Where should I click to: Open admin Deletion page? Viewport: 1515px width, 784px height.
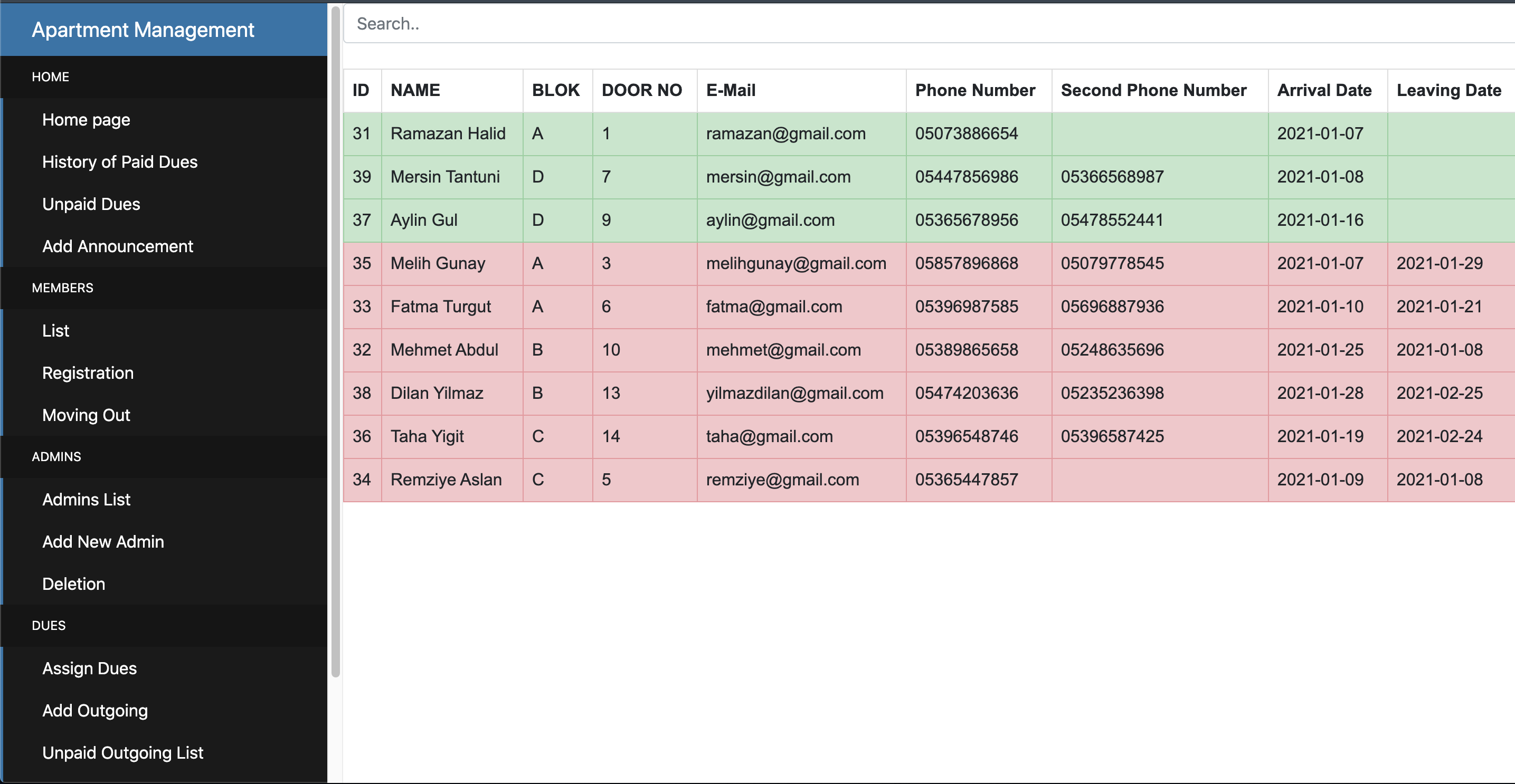73,584
